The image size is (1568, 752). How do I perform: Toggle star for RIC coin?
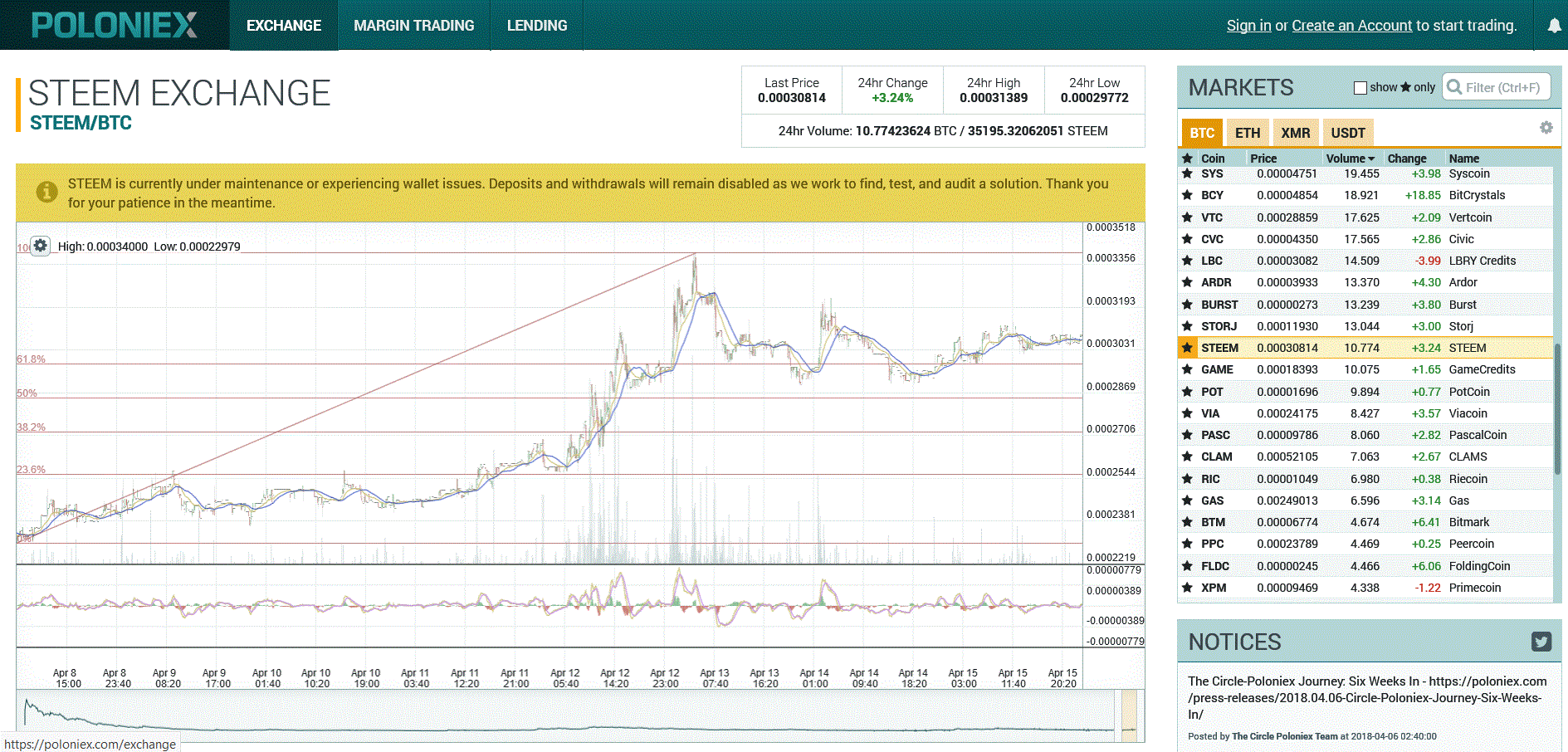click(1187, 479)
